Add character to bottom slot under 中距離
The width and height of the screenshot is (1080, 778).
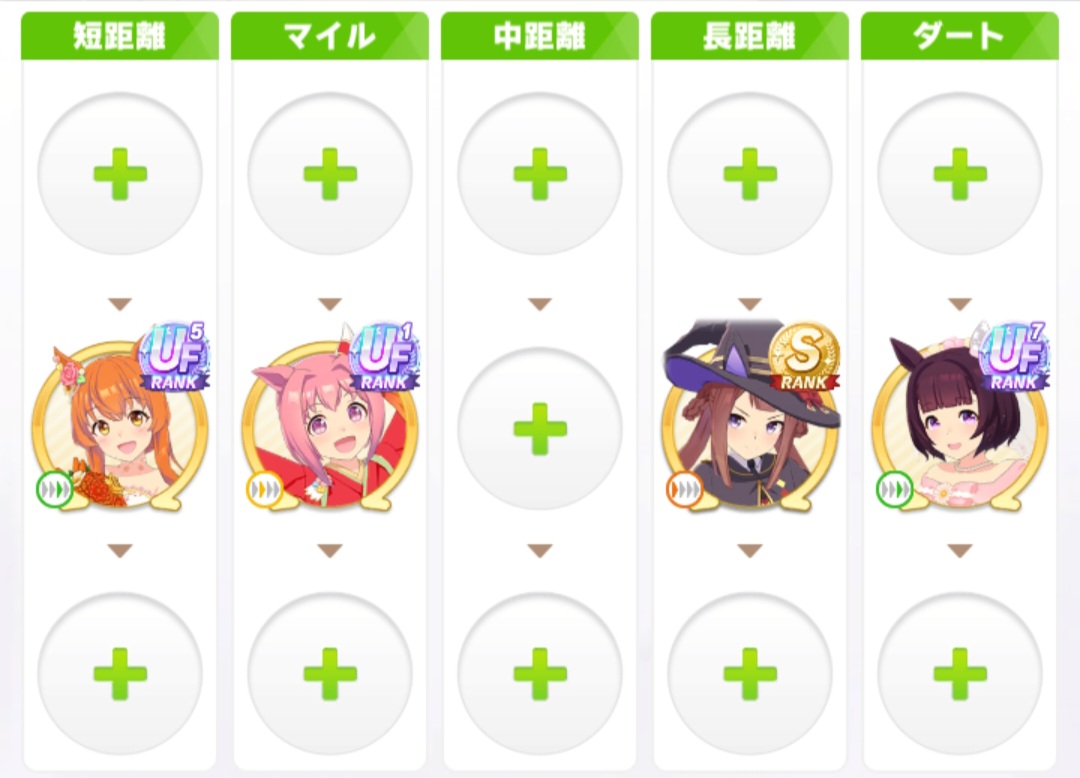pos(540,673)
